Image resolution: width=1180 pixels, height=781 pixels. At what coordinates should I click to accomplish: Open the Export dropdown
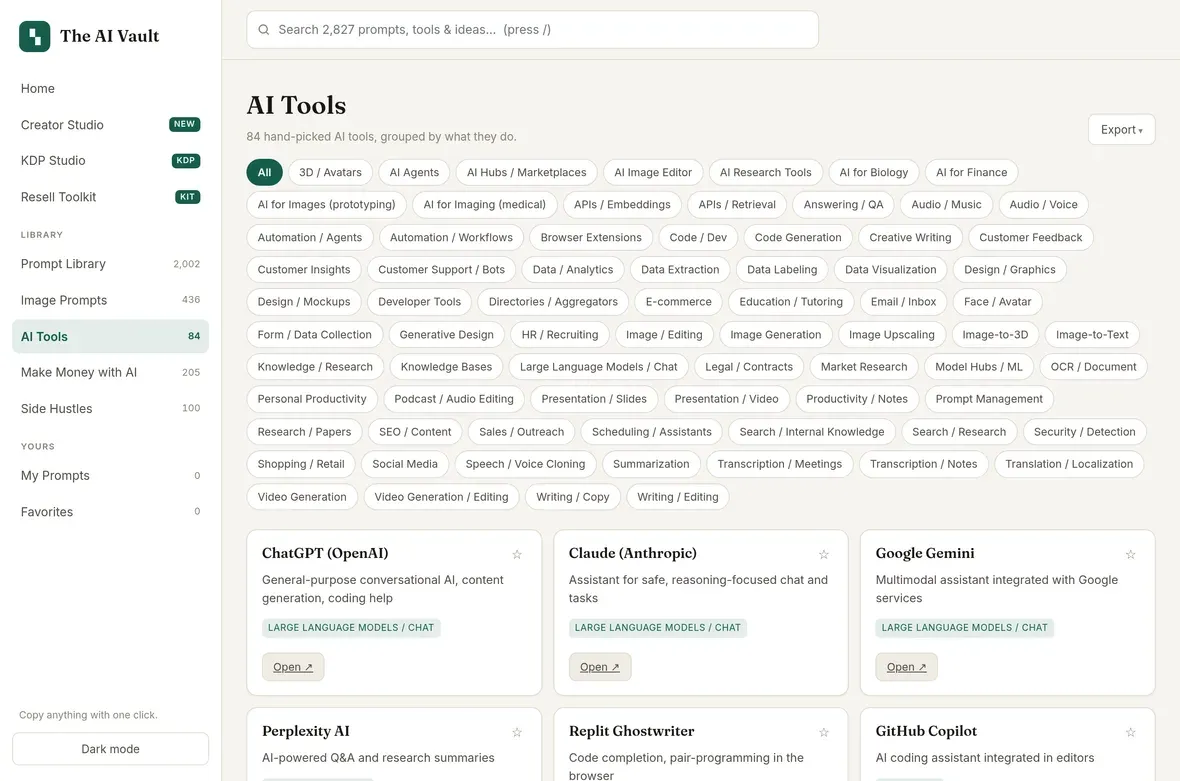click(1121, 129)
